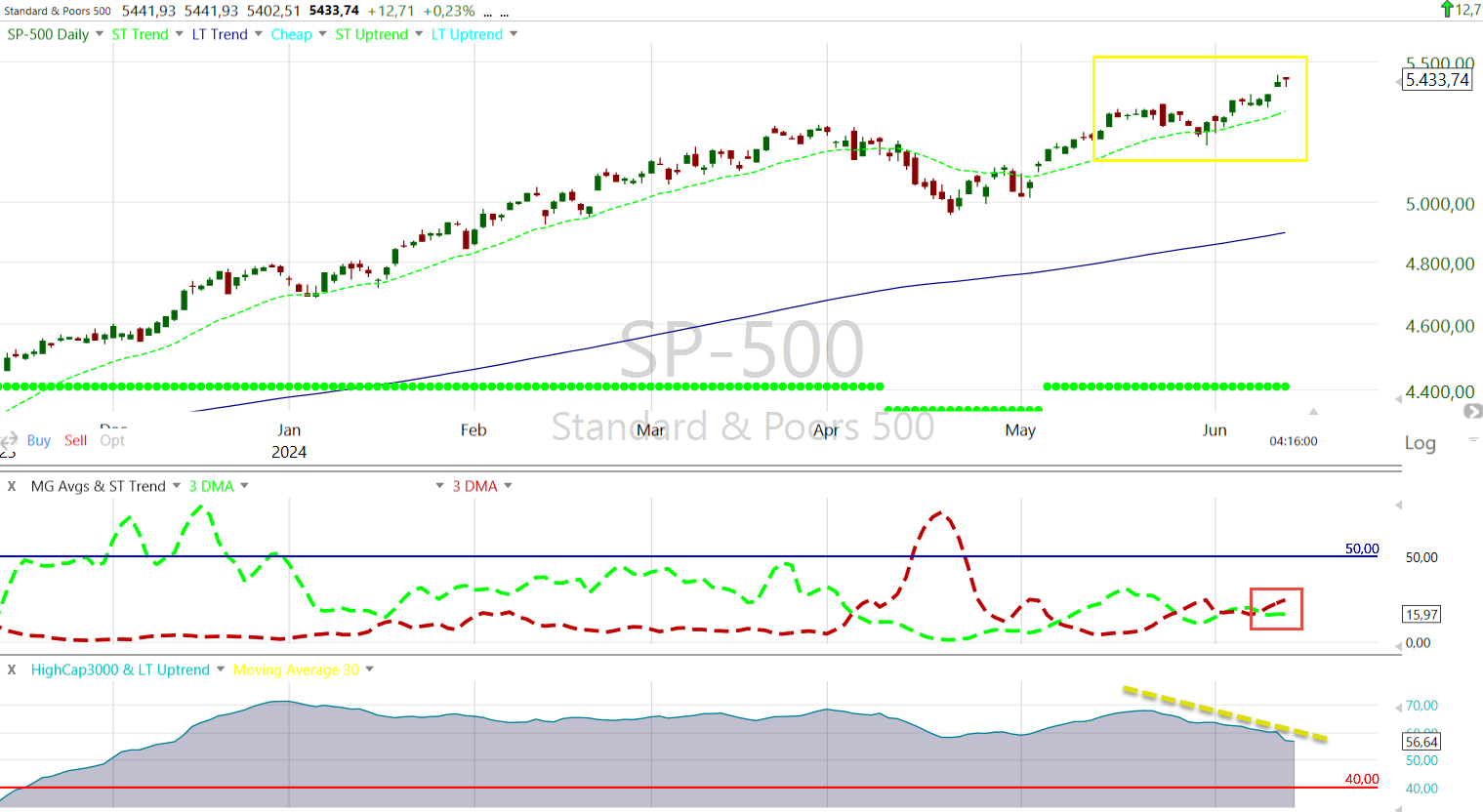1483x812 pixels.
Task: Click the 4.800,00 price axis label
Action: tap(1440, 264)
